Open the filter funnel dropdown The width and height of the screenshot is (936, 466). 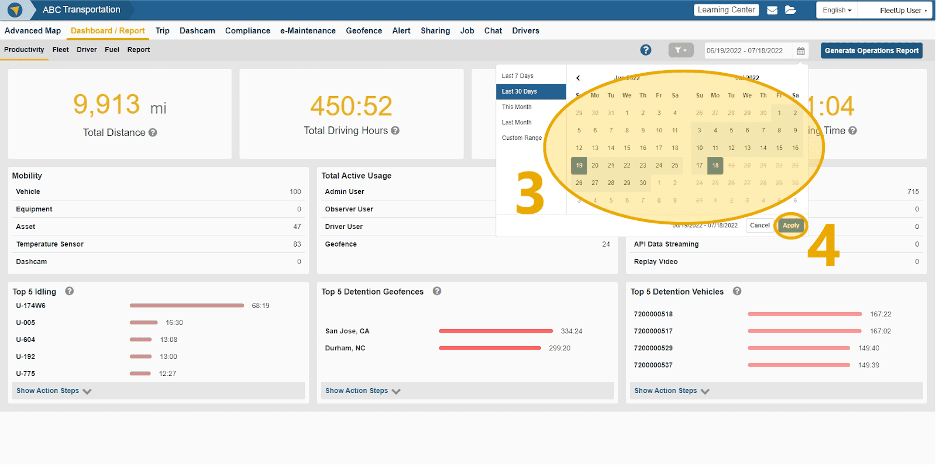point(681,50)
